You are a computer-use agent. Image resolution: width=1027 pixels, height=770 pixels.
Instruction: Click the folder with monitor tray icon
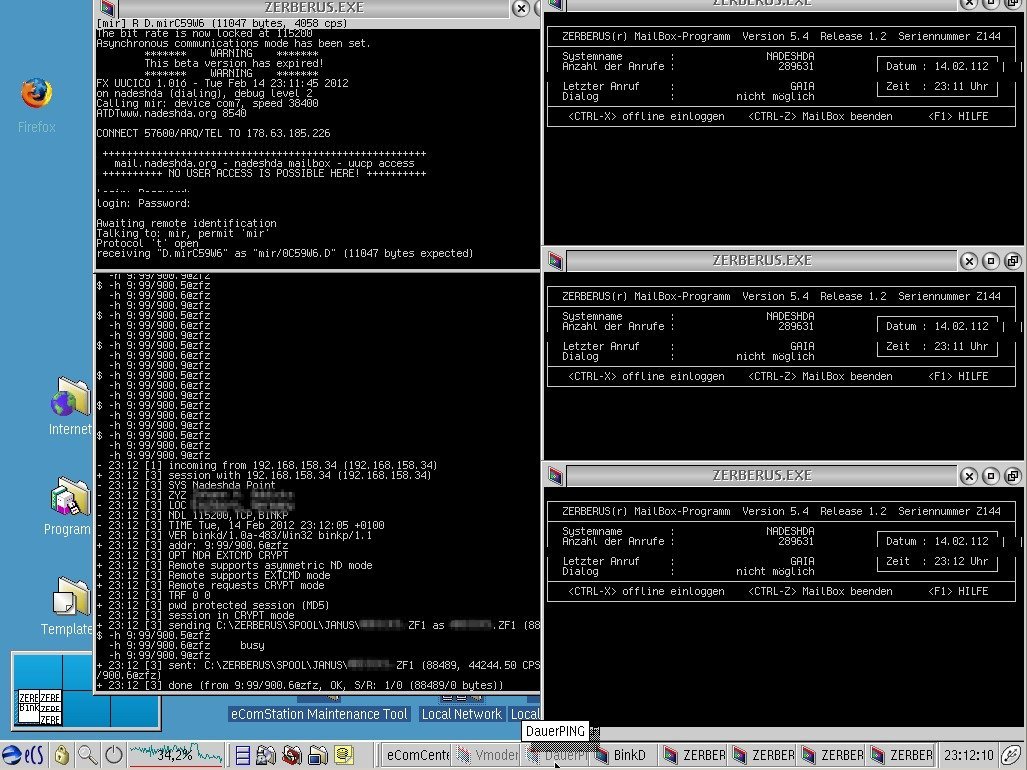(318, 755)
